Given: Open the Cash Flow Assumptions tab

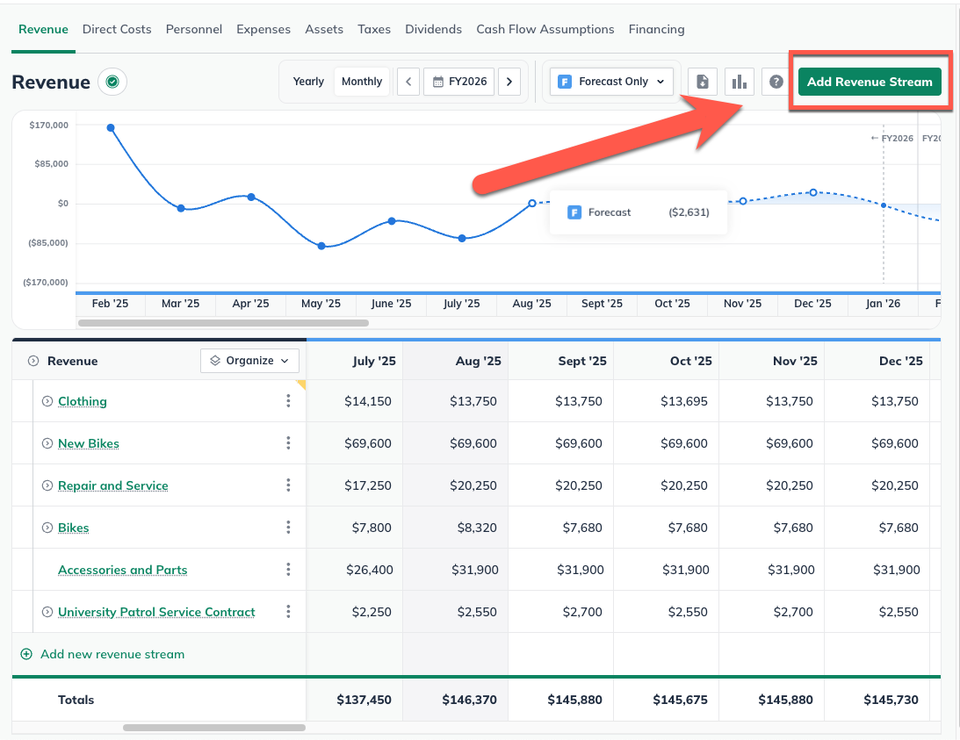Looking at the screenshot, I should 545,29.
